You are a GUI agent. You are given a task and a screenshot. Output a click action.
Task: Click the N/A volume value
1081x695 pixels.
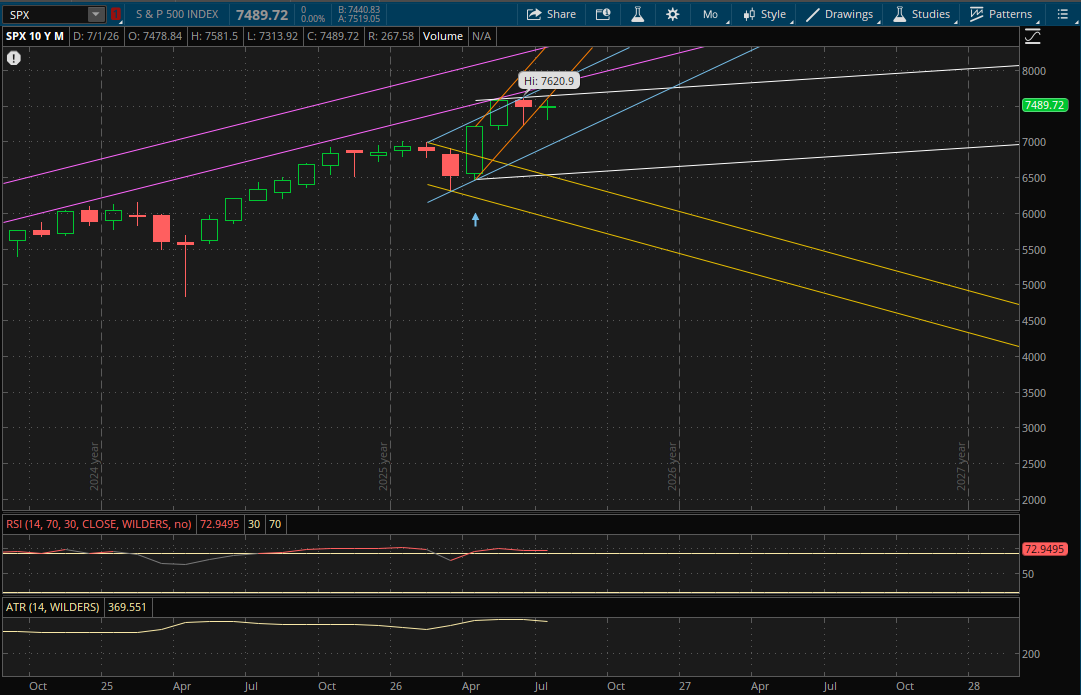click(x=481, y=36)
